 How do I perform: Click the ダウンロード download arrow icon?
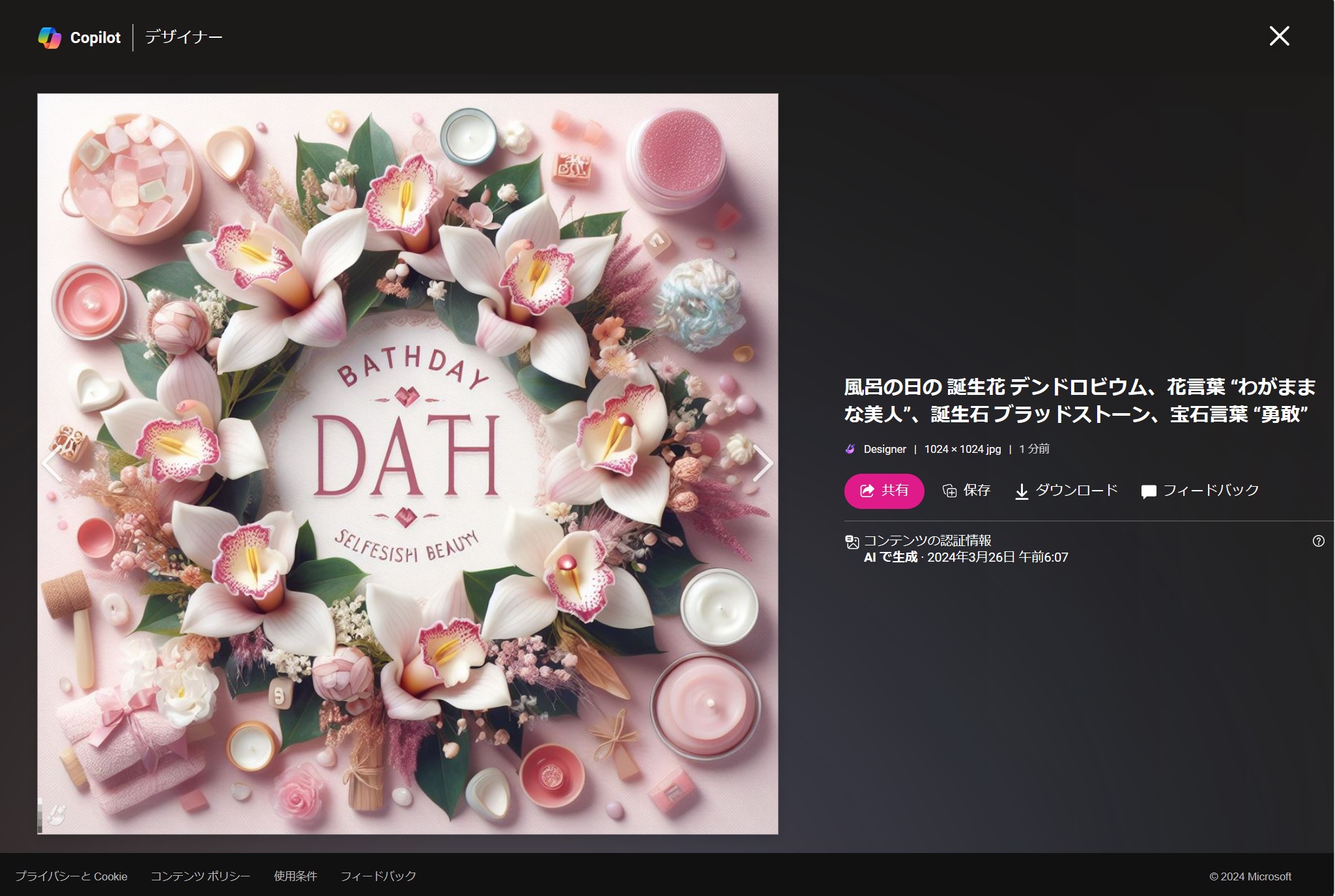(1022, 491)
